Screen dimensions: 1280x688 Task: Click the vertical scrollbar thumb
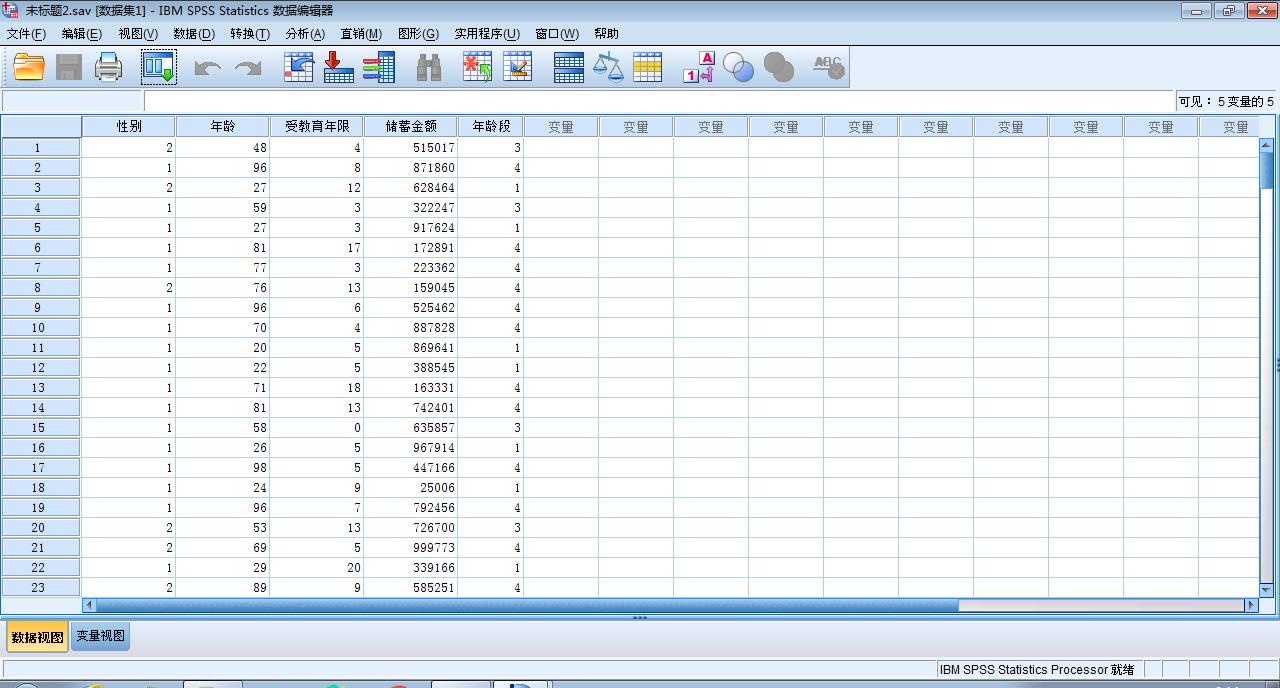[1266, 168]
